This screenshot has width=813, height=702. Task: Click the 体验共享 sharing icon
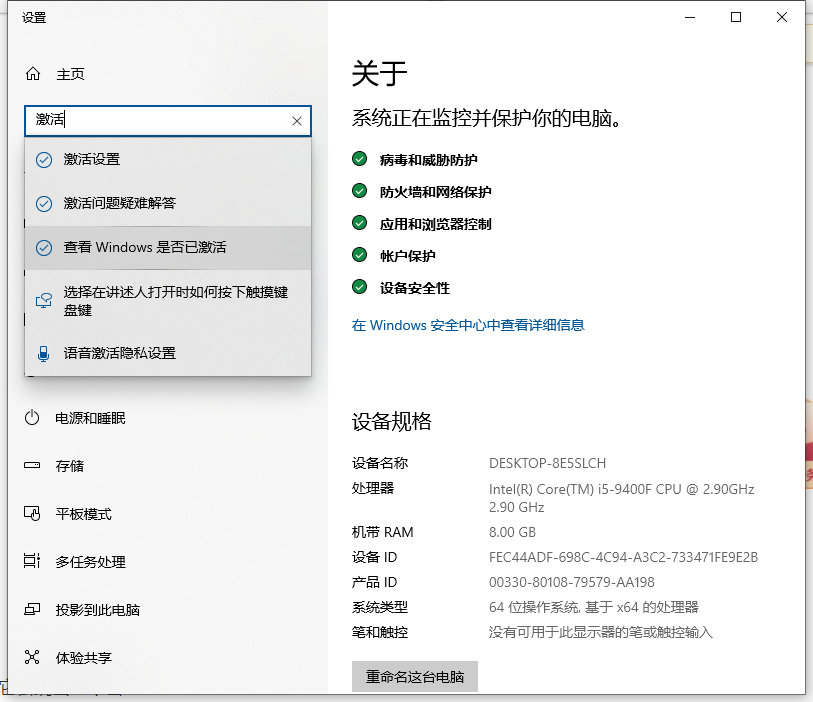[x=33, y=658]
